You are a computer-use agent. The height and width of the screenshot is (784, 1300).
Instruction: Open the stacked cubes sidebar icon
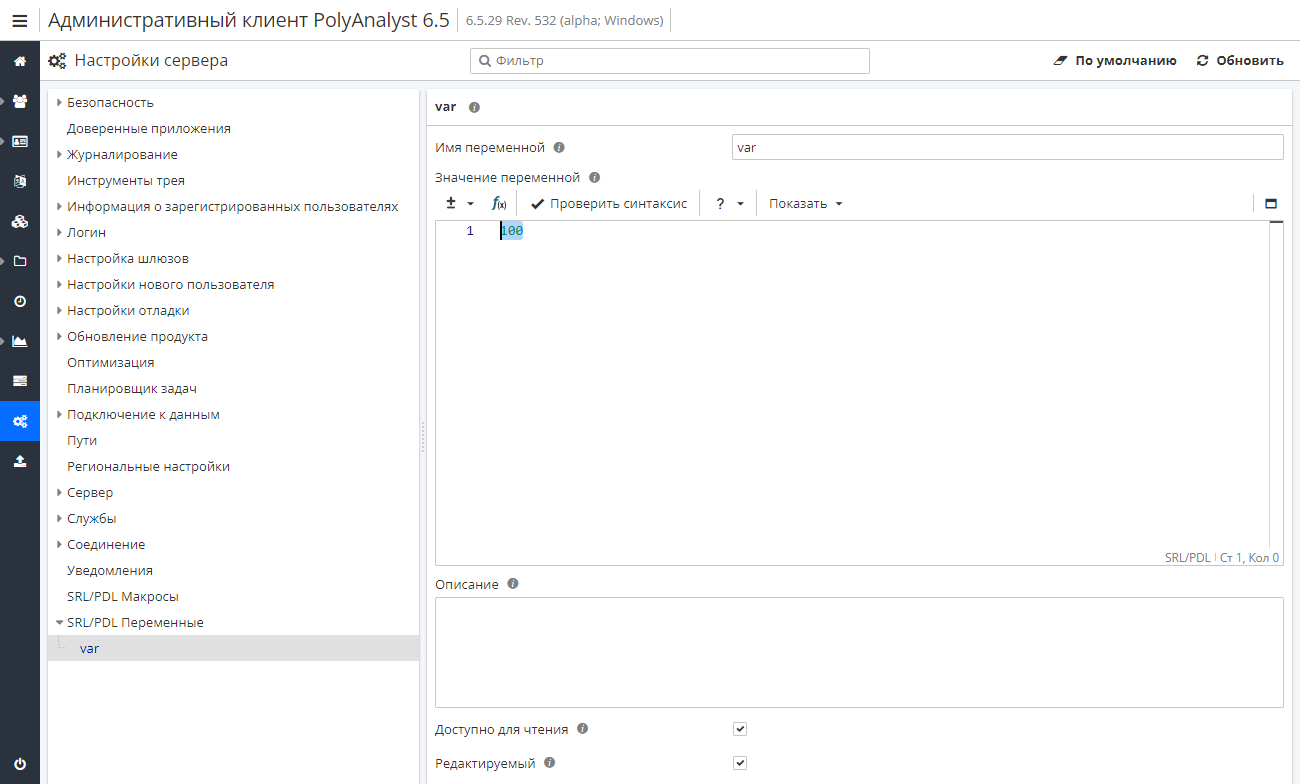tap(19, 221)
